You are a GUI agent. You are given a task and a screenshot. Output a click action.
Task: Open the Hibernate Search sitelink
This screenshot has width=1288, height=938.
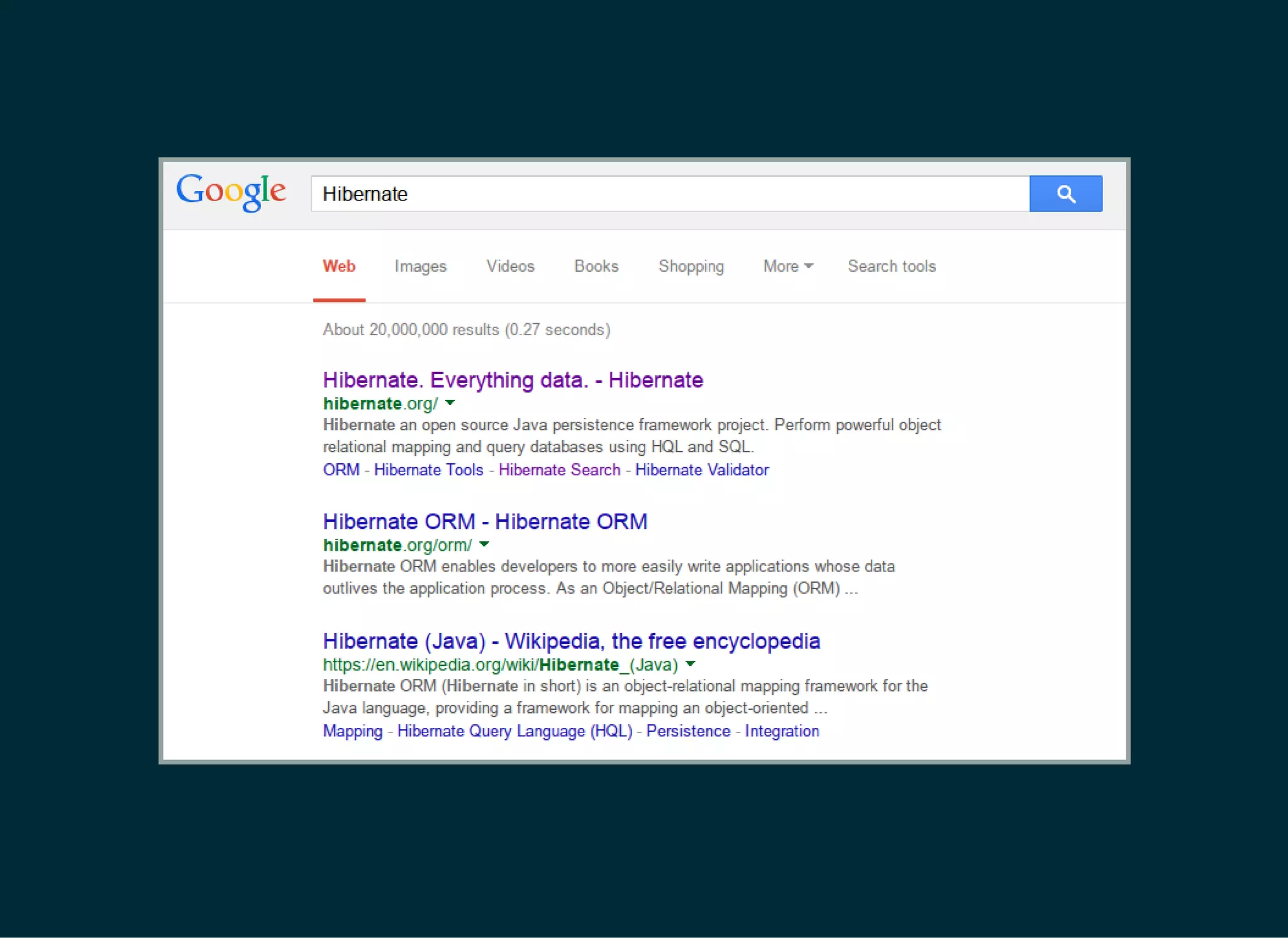tap(559, 470)
